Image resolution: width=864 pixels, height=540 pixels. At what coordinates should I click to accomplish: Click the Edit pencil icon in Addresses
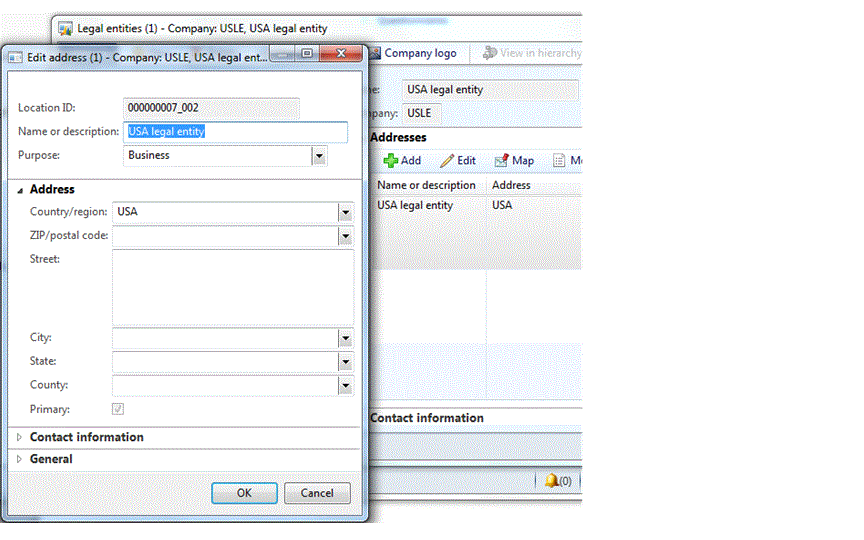coord(447,160)
